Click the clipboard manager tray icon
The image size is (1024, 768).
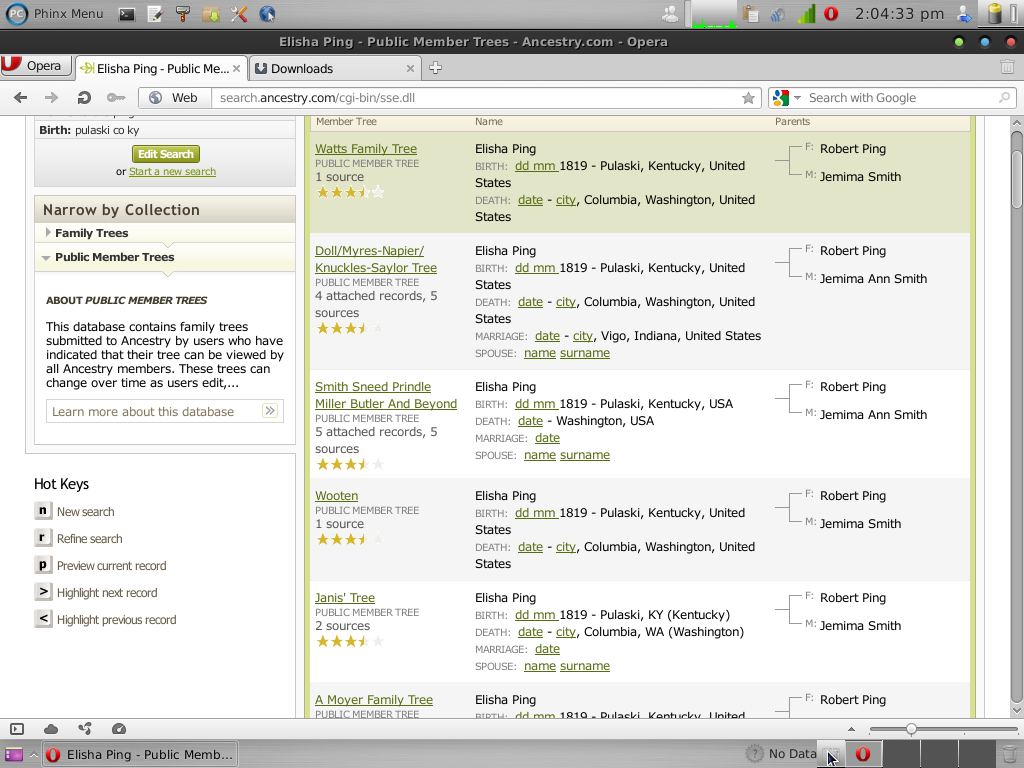(x=750, y=14)
